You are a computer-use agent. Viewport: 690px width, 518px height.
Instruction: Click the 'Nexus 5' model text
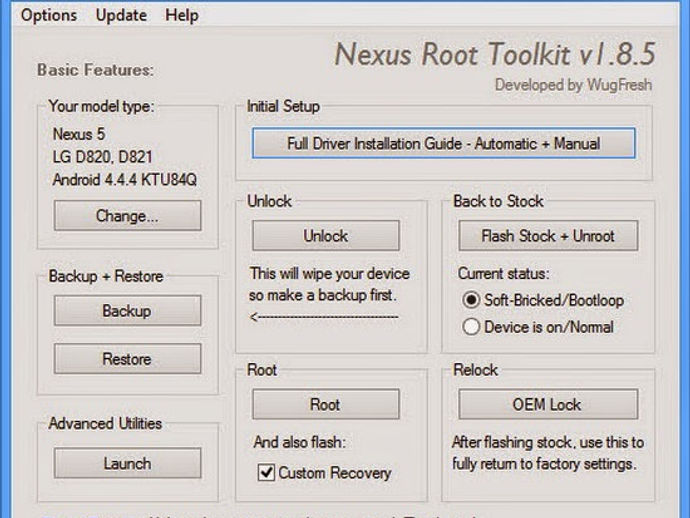point(79,134)
